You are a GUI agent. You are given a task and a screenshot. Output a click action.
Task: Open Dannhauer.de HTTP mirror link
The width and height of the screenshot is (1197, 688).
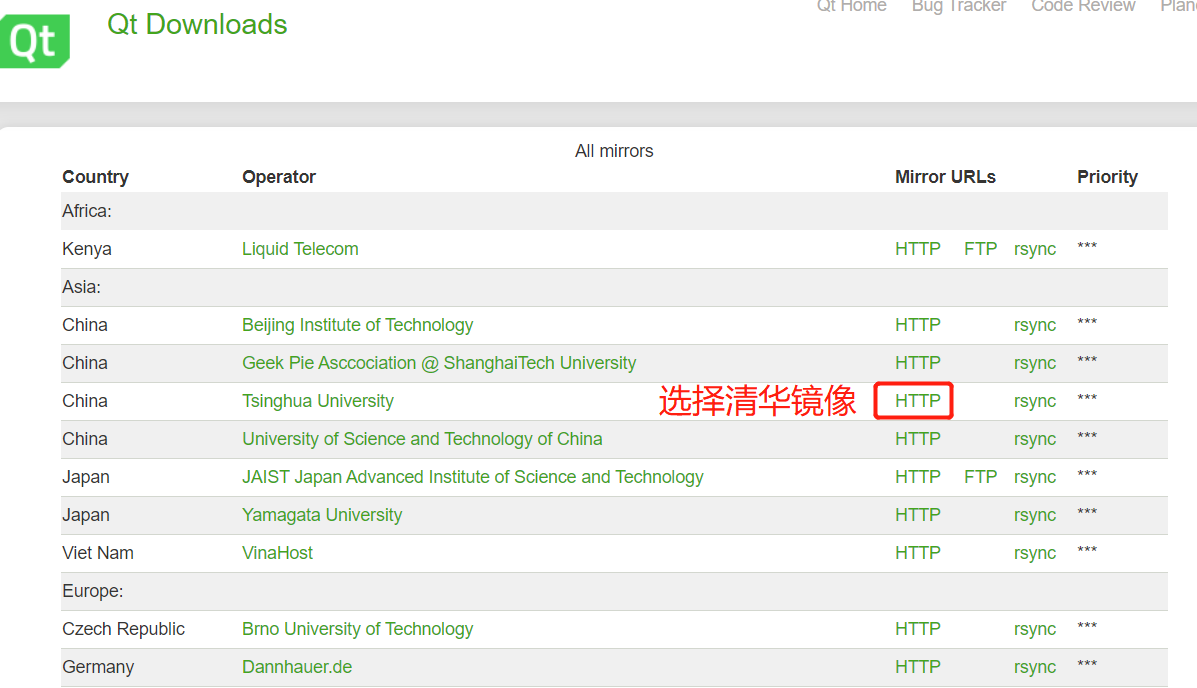(x=918, y=667)
